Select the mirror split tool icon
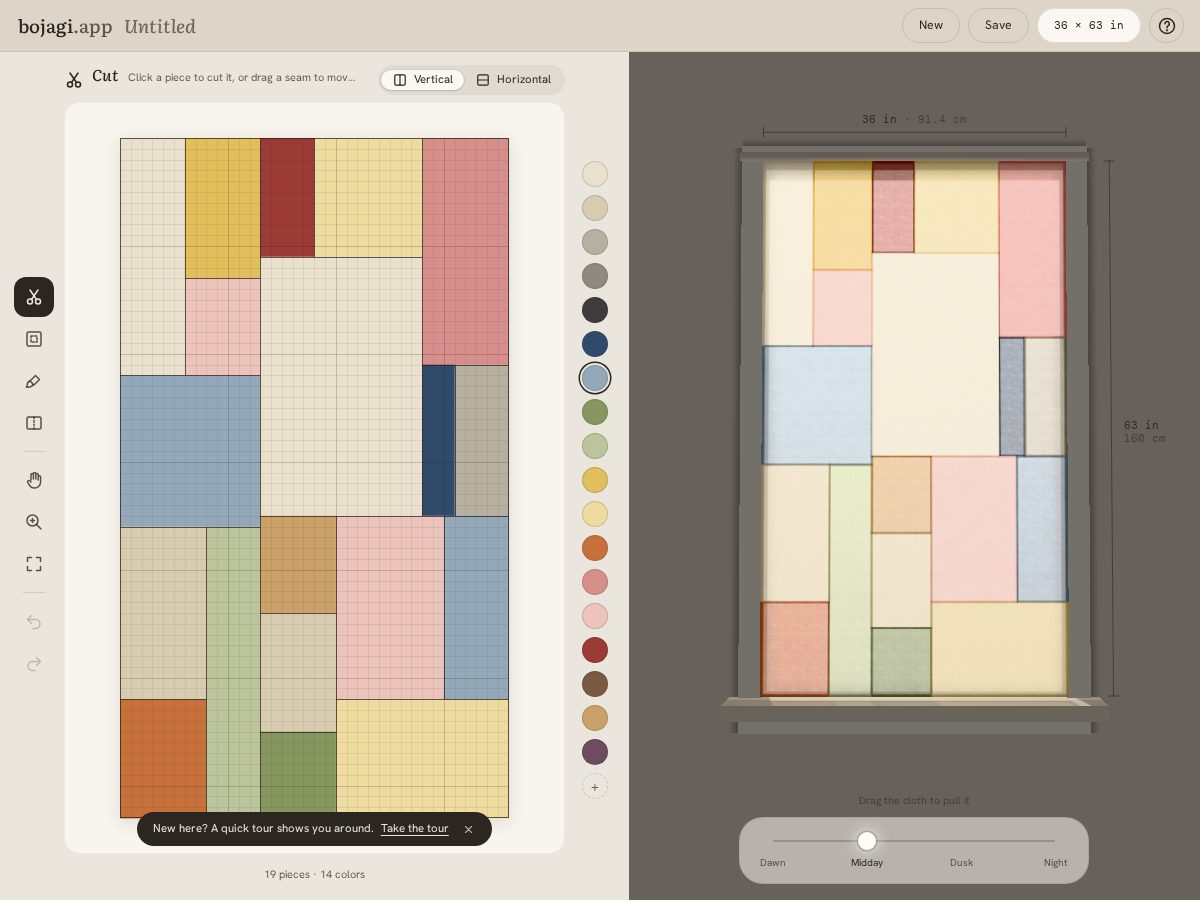The image size is (1200, 900). click(34, 423)
